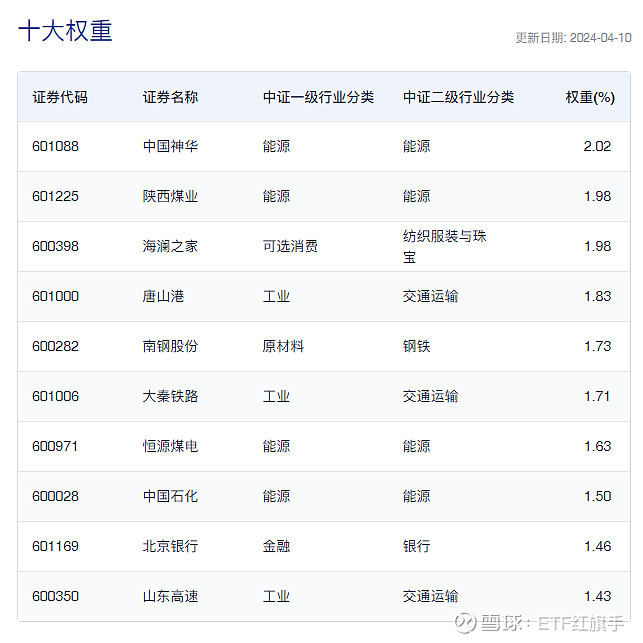Click the 权重(%) column header
The height and width of the screenshot is (643, 643).
coord(590,97)
